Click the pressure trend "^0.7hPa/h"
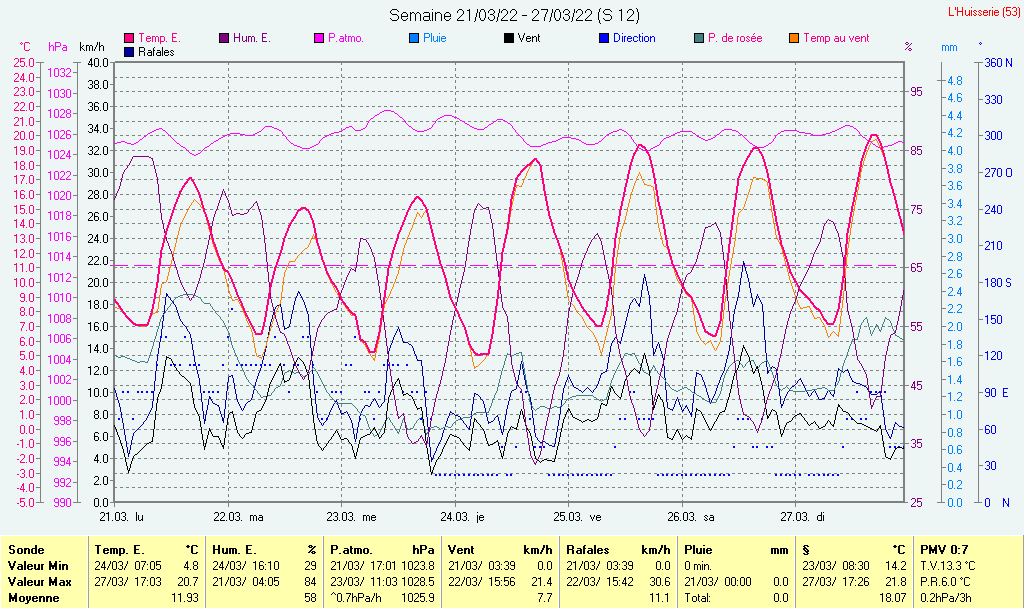The height and width of the screenshot is (608, 1024). point(356,598)
